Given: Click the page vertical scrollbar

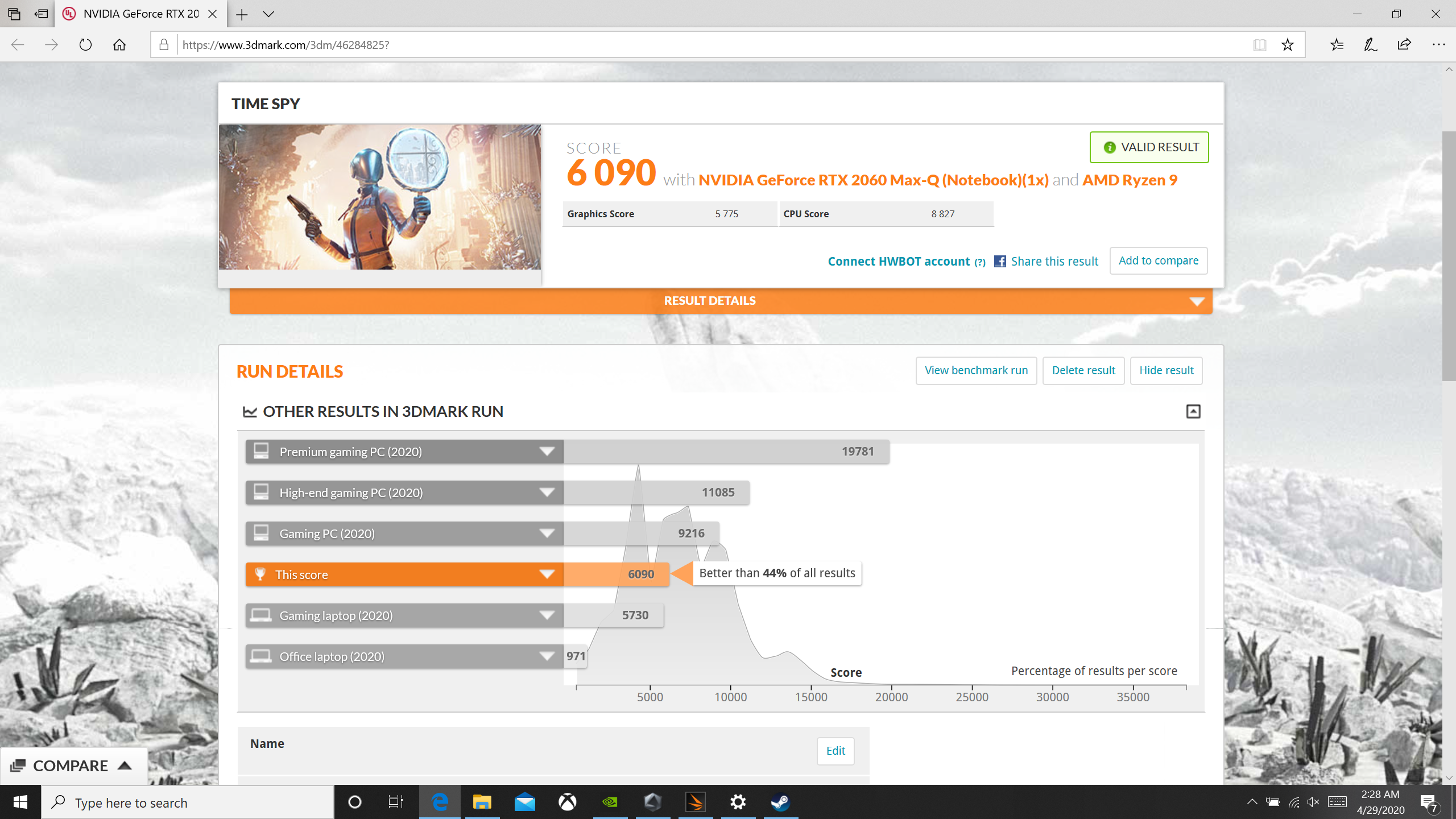Looking at the screenshot, I should pyautogui.click(x=1449, y=256).
